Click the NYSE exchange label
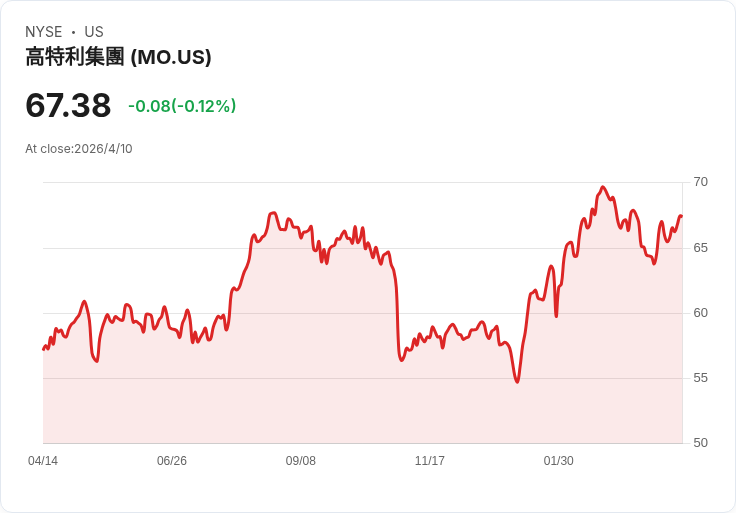 (44, 32)
